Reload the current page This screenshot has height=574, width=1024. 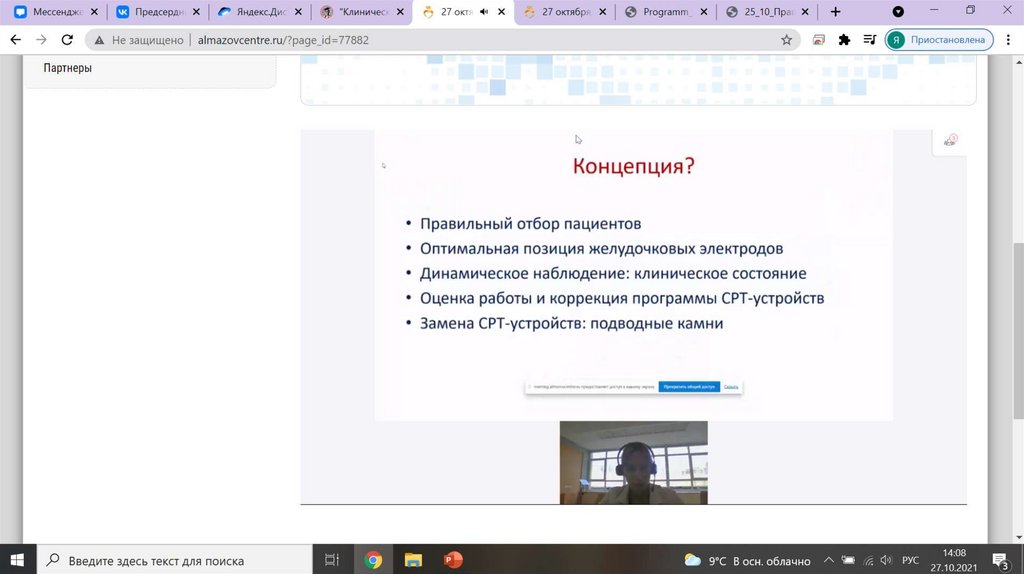pyautogui.click(x=67, y=40)
